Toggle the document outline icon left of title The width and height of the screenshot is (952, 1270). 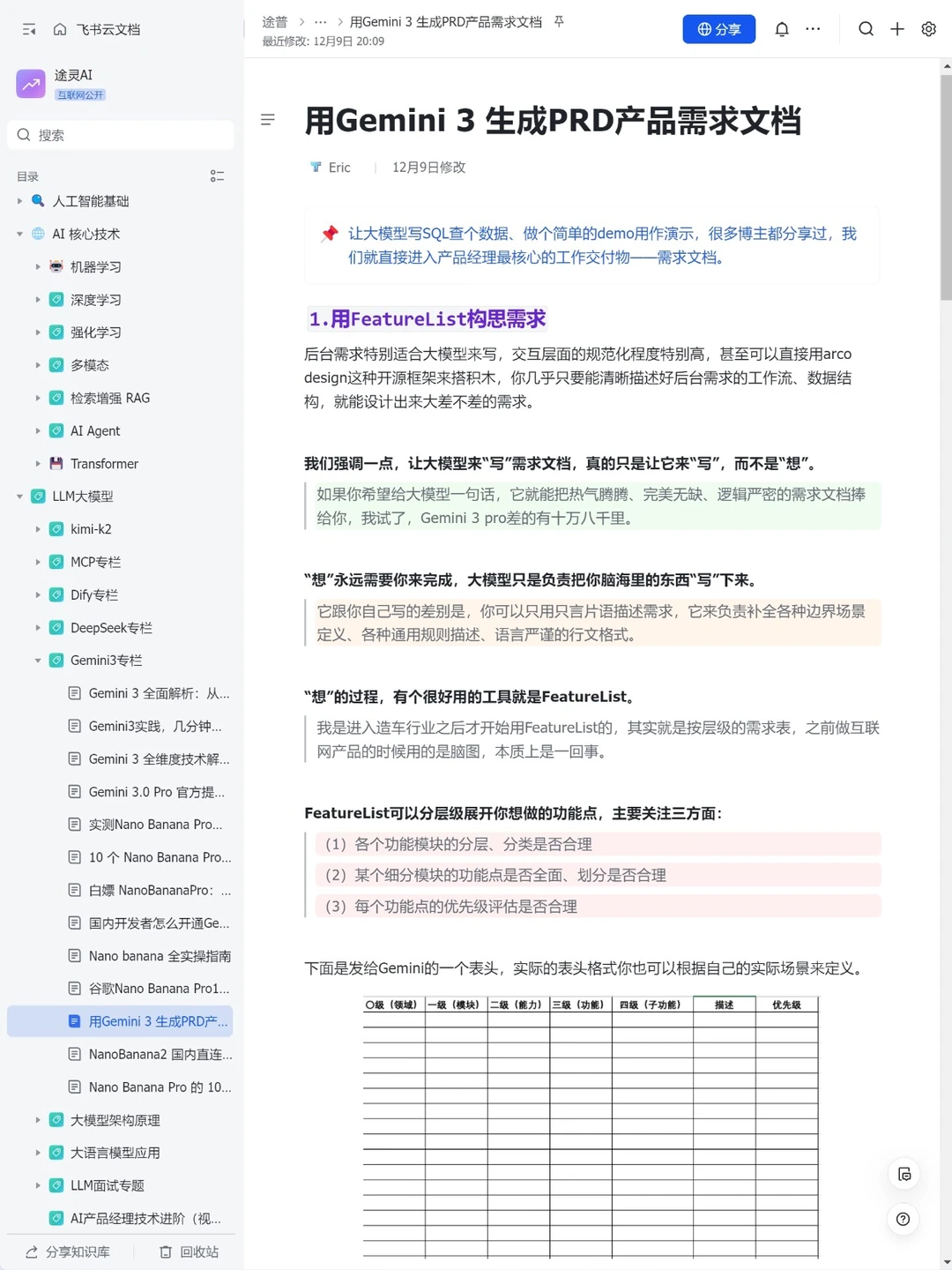click(268, 119)
